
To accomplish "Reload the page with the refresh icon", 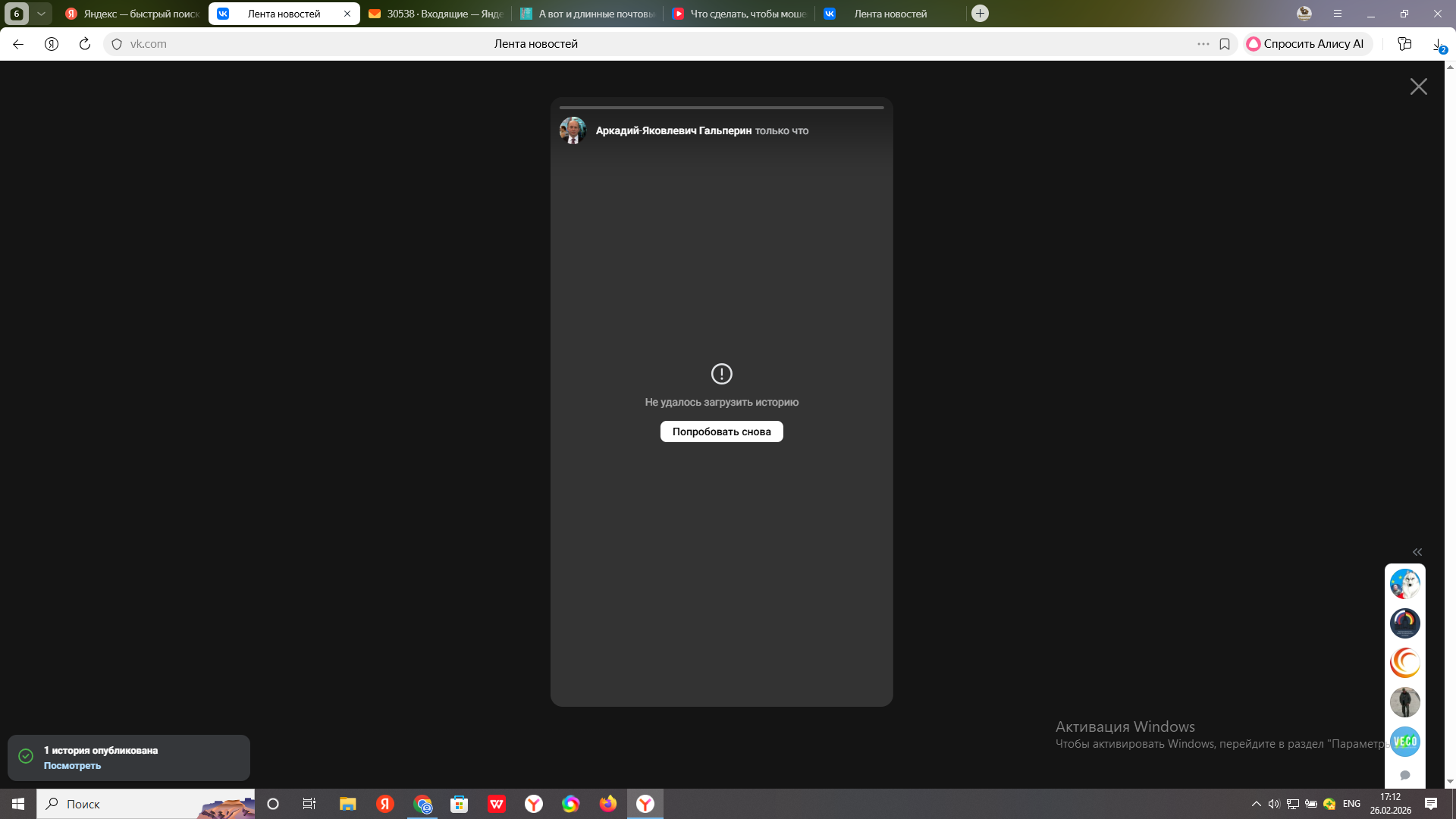I will (85, 44).
